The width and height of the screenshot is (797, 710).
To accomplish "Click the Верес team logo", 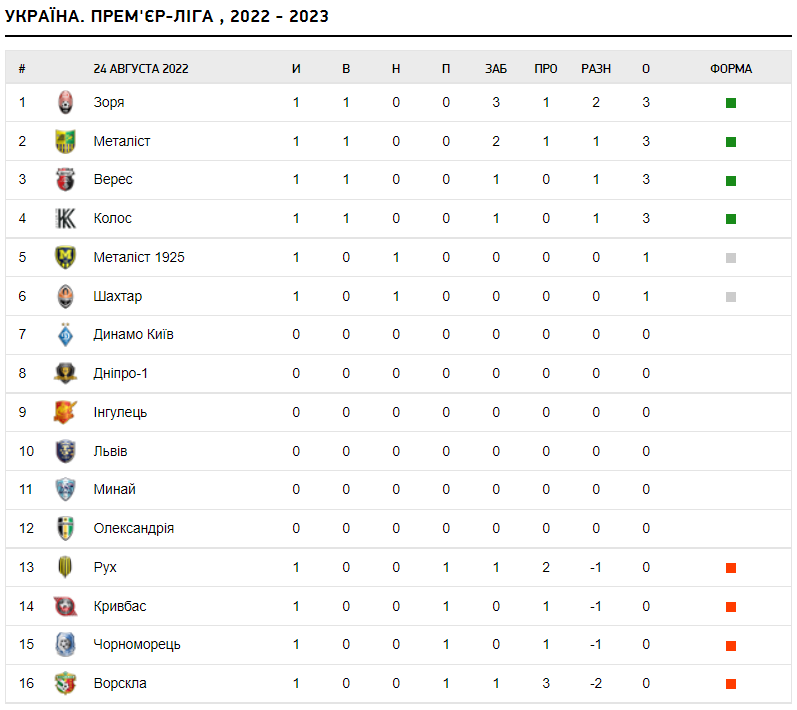I will 66,180.
